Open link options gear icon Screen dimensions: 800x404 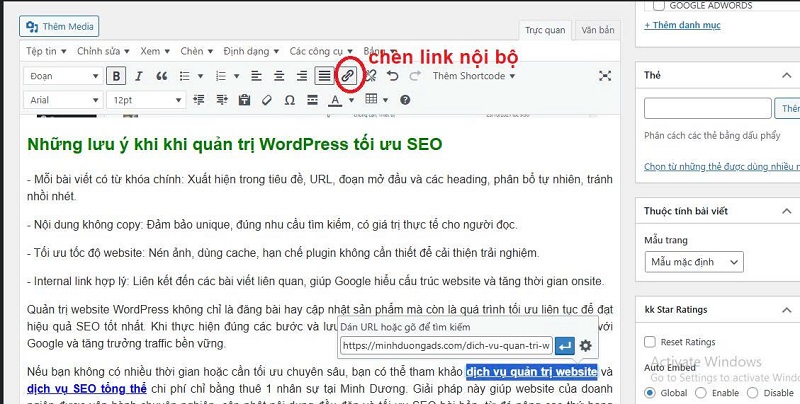click(586, 346)
